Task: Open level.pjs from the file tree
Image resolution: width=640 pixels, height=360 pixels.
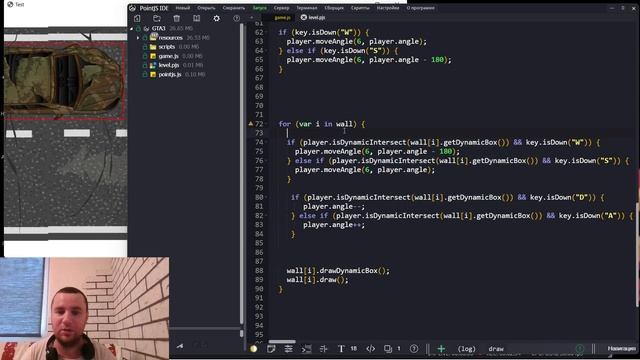Action: point(169,65)
